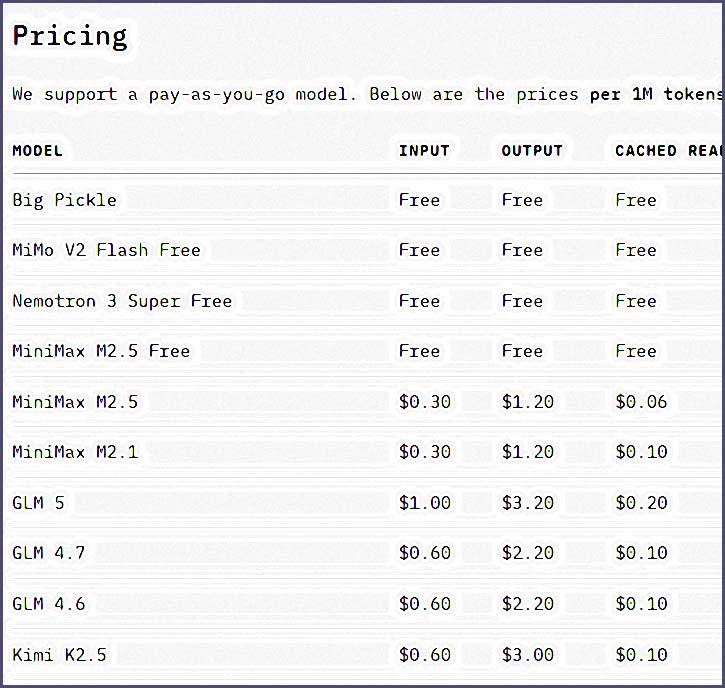Click Big Pickle's Free input price cell
Screen dimensions: 725x688
click(419, 200)
